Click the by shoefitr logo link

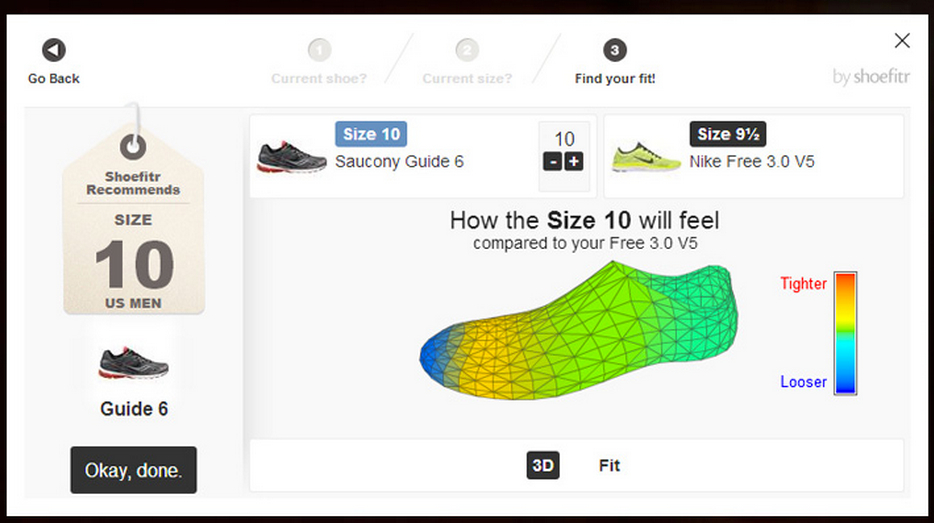871,78
